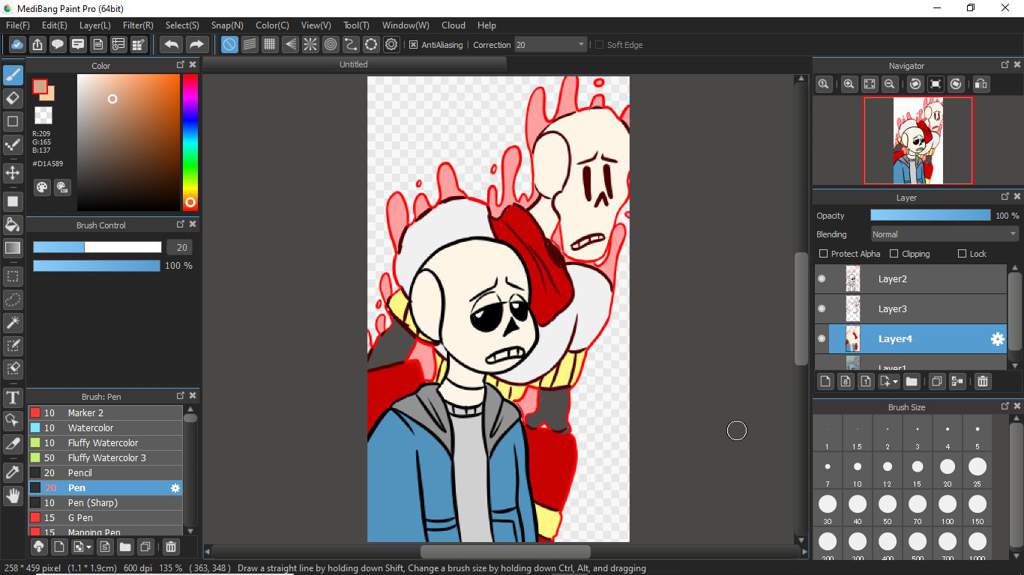Select the Gradient tool
1024x575 pixels.
point(13,248)
